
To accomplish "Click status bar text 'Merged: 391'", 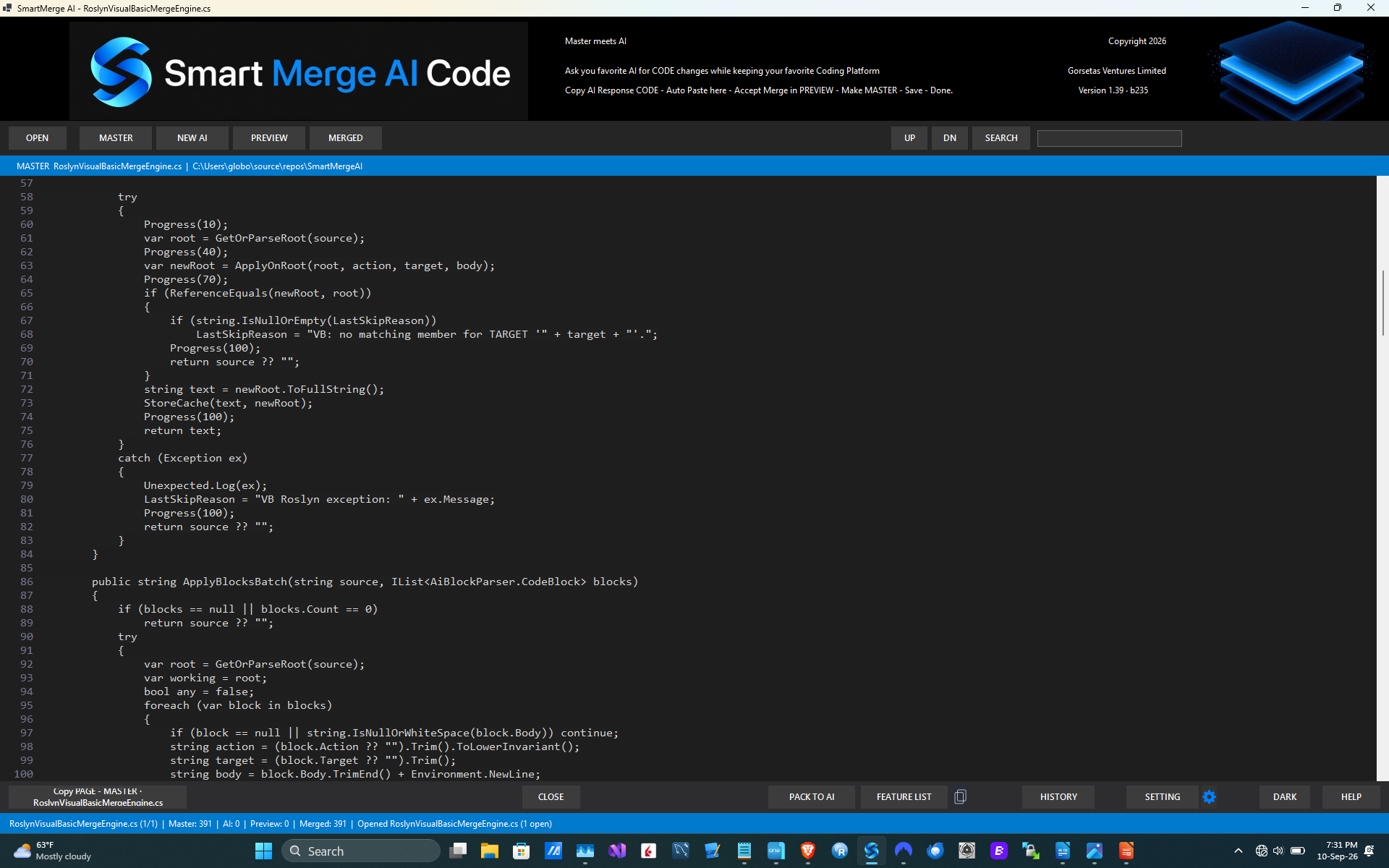I will [323, 824].
